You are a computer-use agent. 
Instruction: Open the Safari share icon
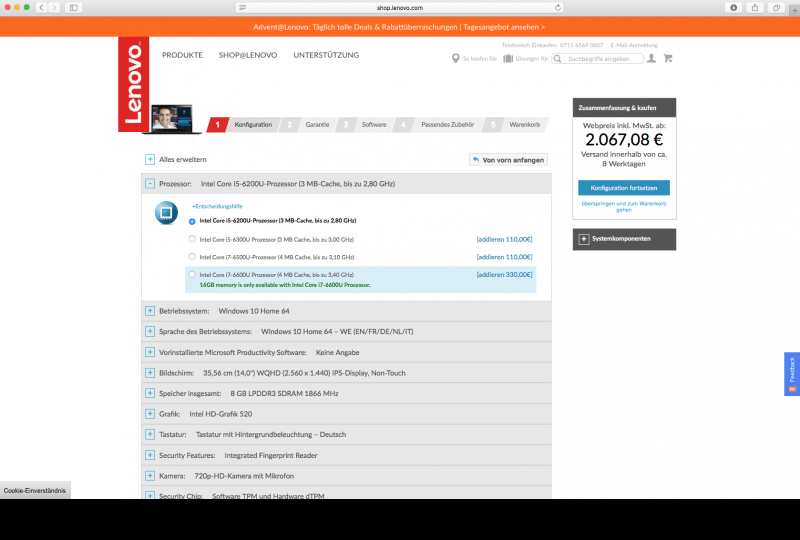coord(755,8)
